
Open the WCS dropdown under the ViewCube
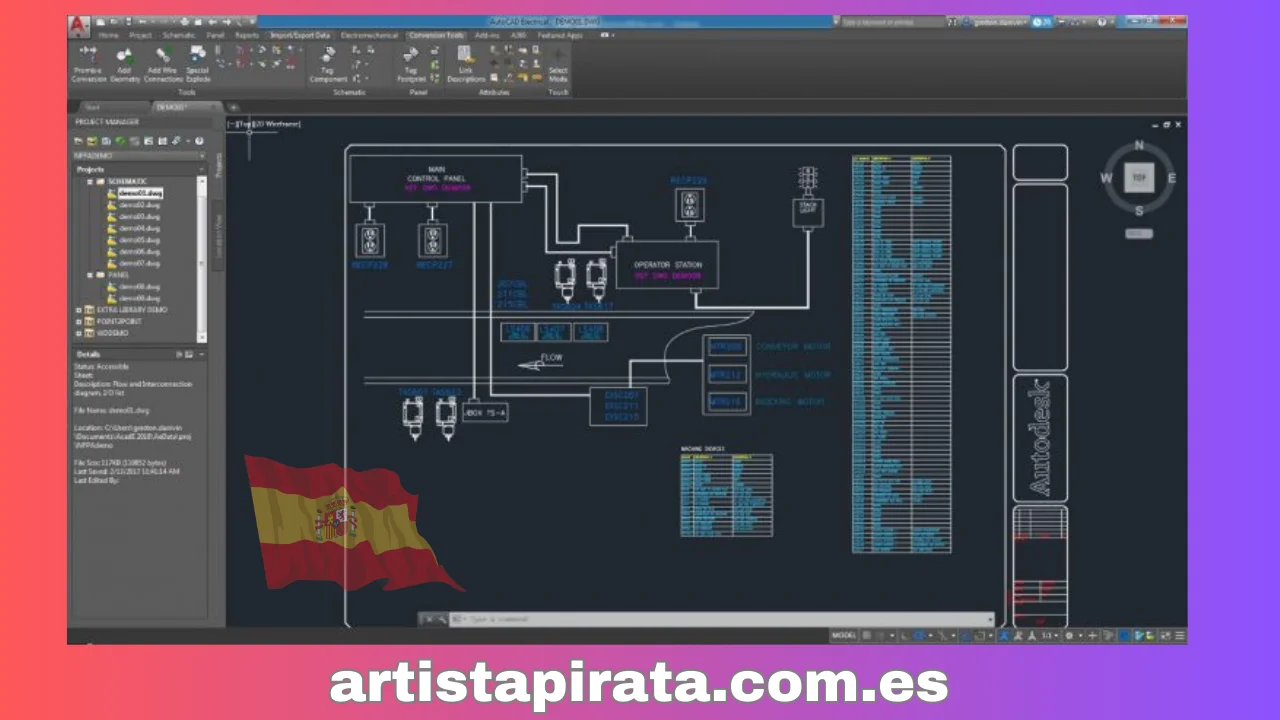click(x=1139, y=233)
